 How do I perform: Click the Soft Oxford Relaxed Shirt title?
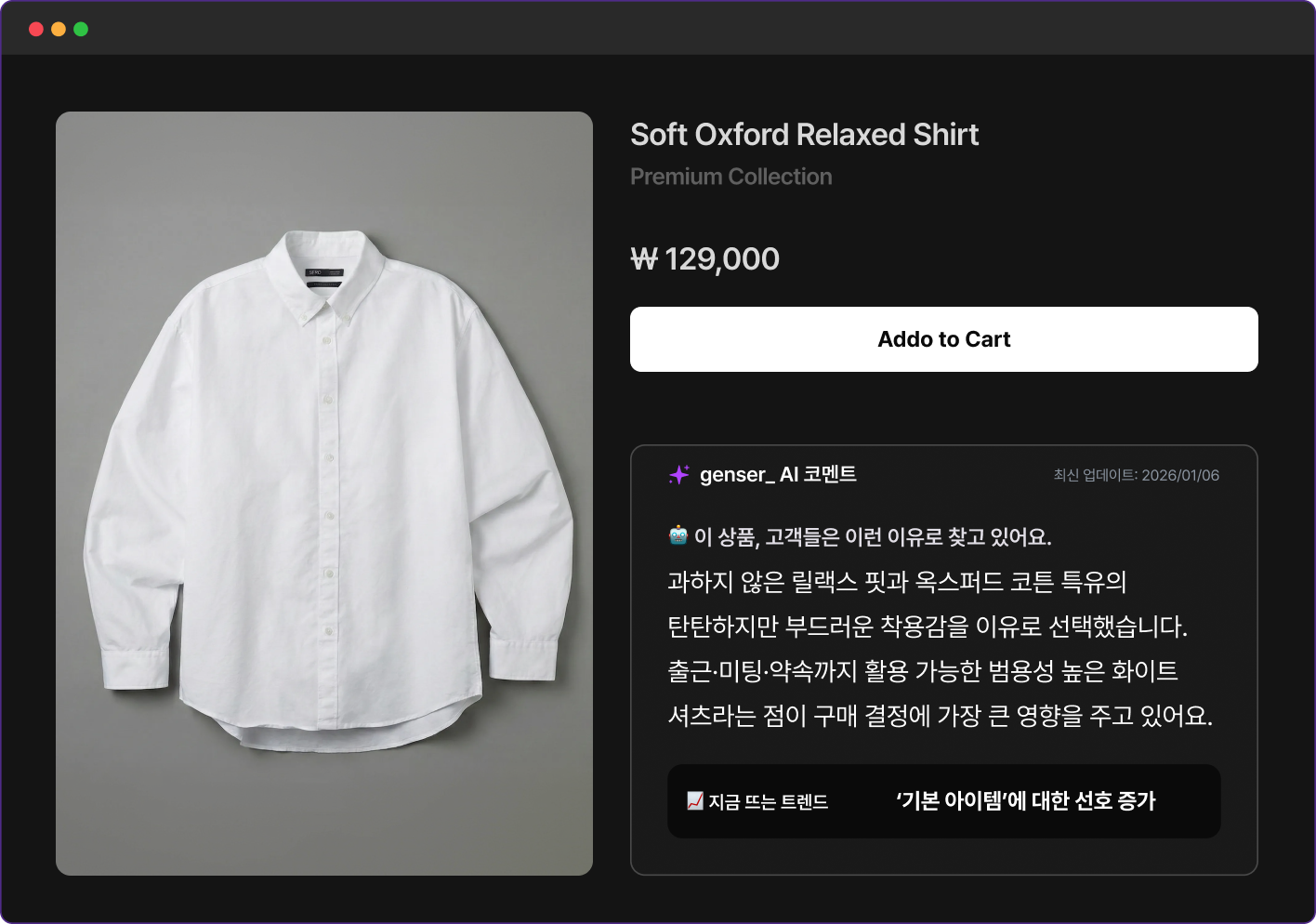(x=803, y=135)
